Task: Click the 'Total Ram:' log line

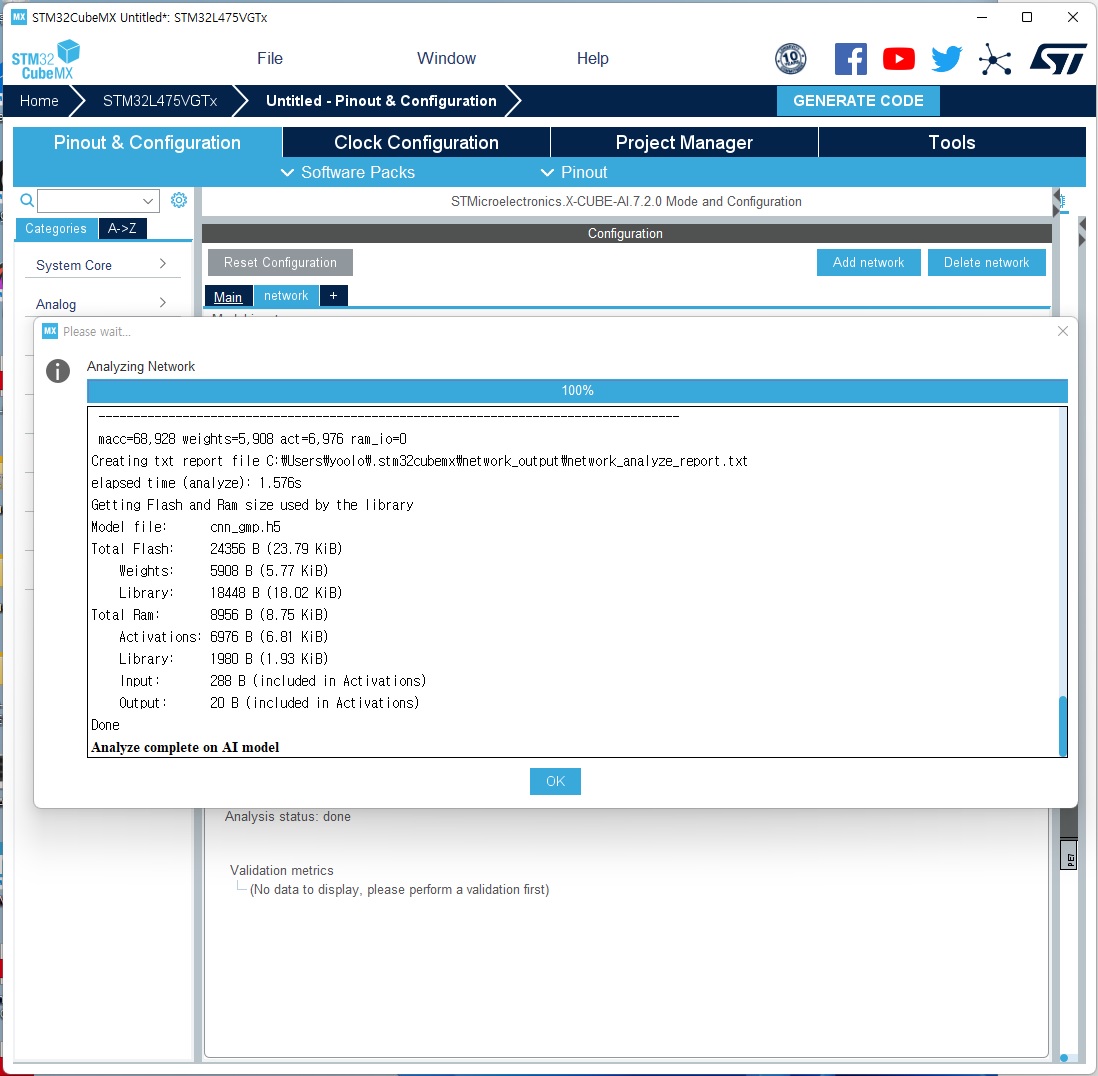Action: [209, 615]
